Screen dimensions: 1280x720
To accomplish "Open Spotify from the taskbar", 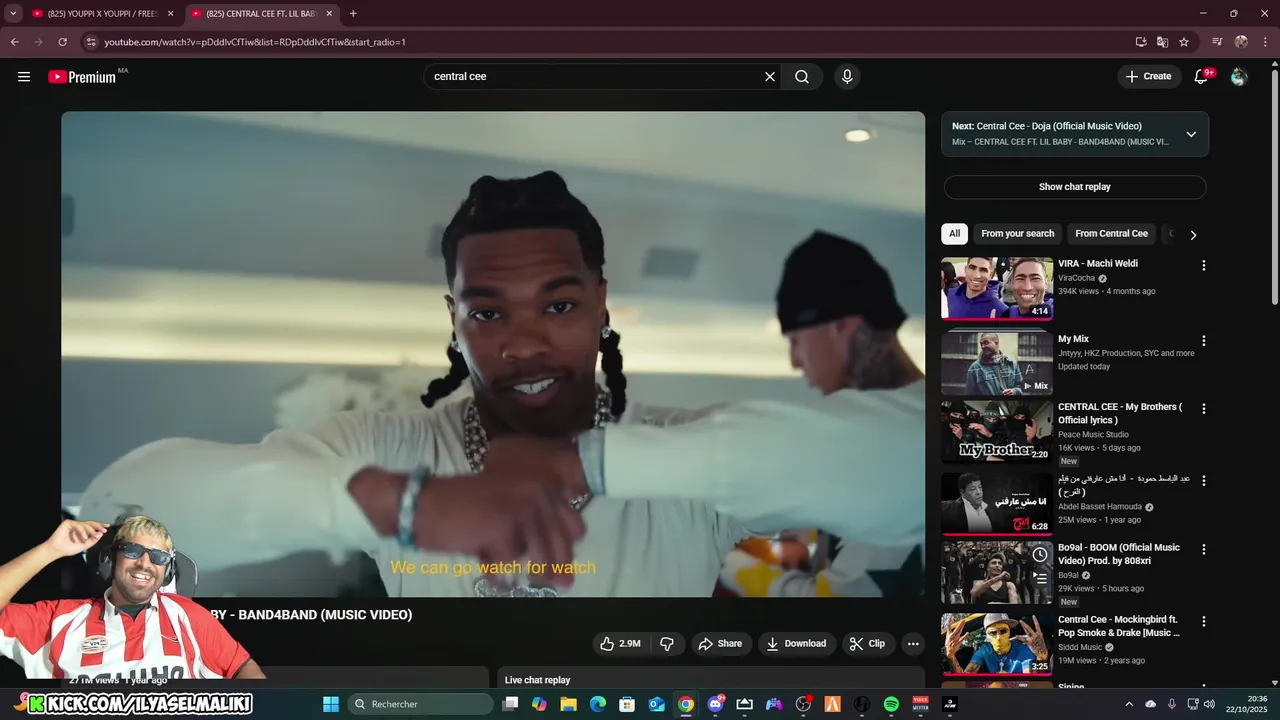I will coord(891,704).
